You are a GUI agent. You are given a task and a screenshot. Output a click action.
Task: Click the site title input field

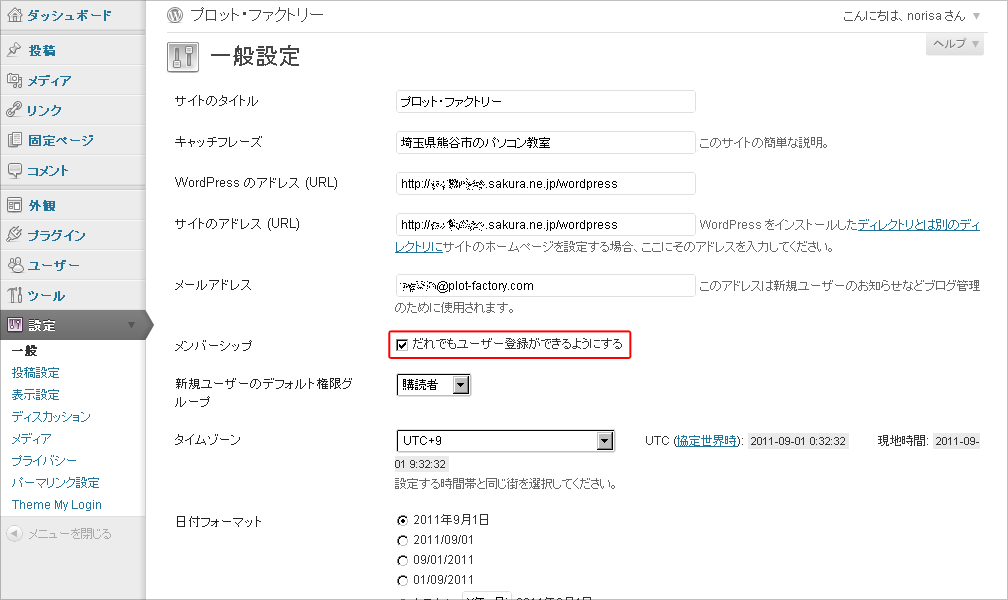(x=545, y=102)
